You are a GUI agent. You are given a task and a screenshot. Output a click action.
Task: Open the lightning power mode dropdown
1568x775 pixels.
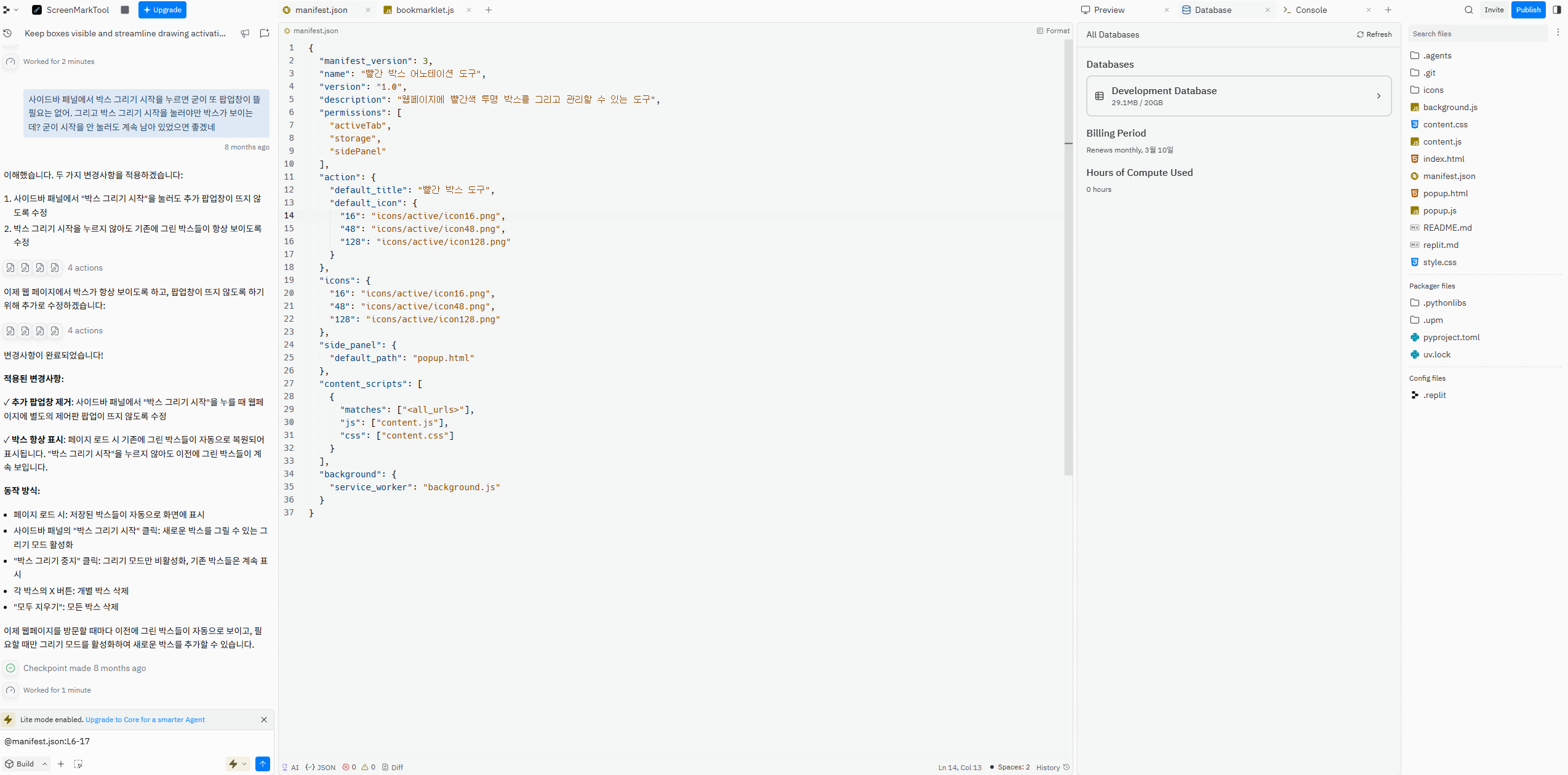[237, 764]
